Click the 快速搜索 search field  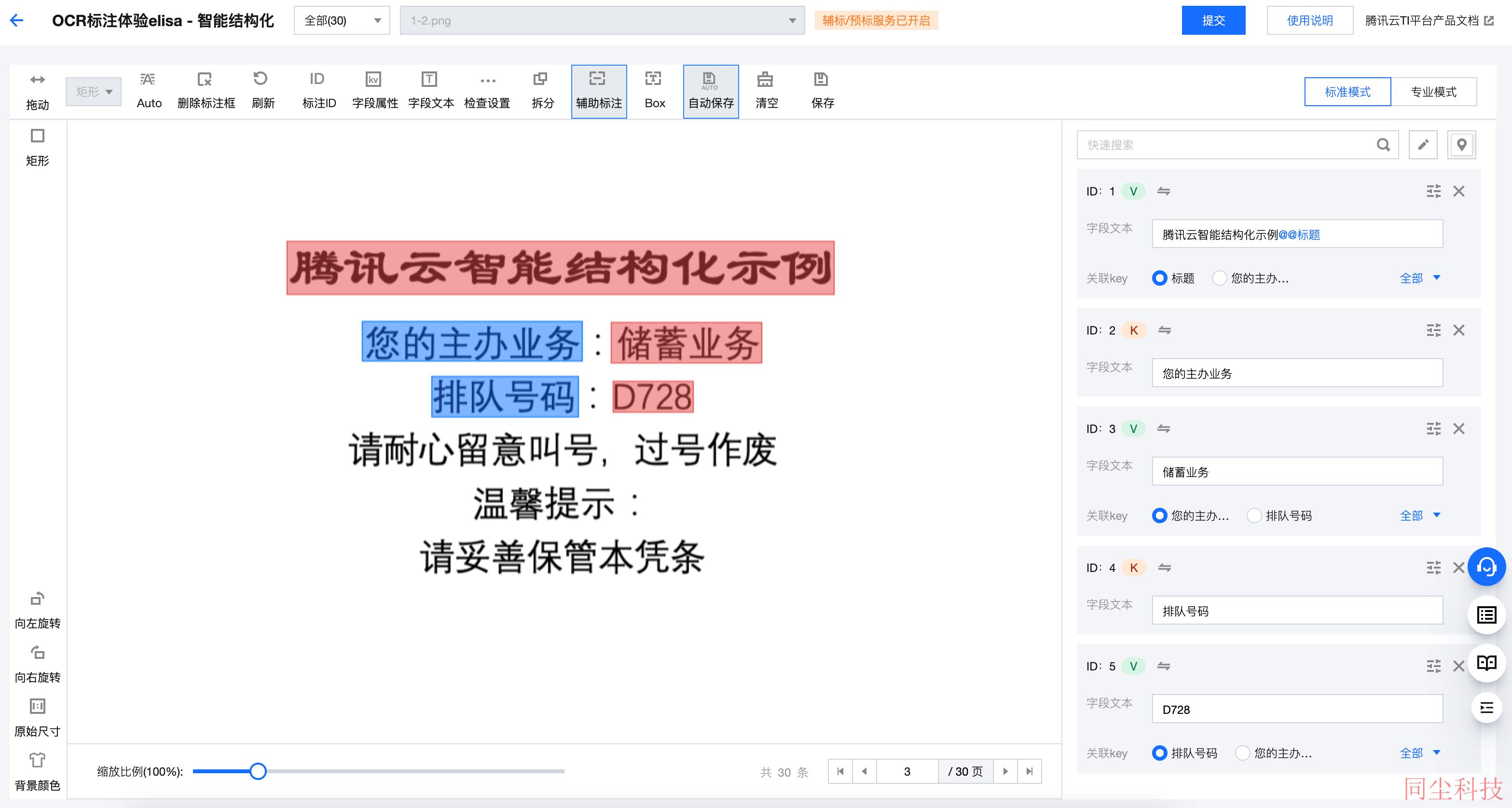point(1237,144)
